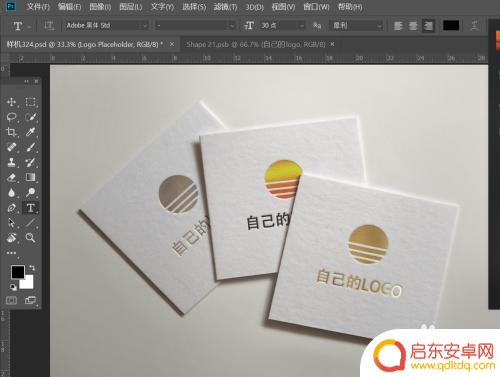Image resolution: width=500 pixels, height=377 pixels.
Task: Select the Blur tool
Action: (12, 192)
